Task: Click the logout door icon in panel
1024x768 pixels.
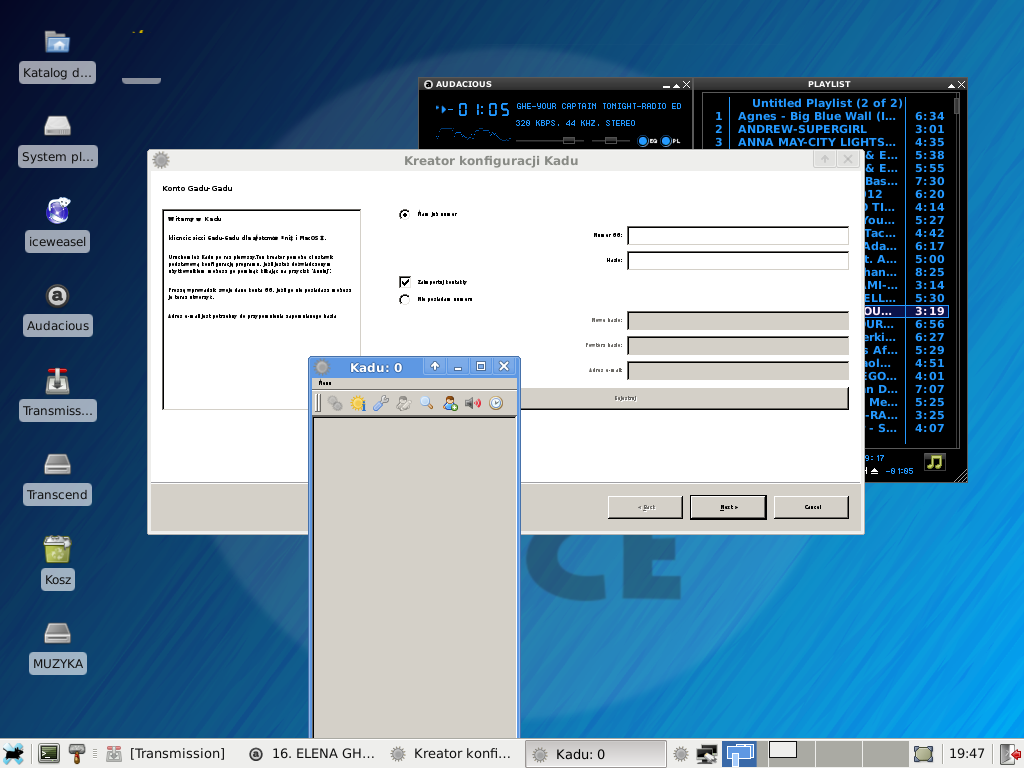Action: click(1011, 754)
